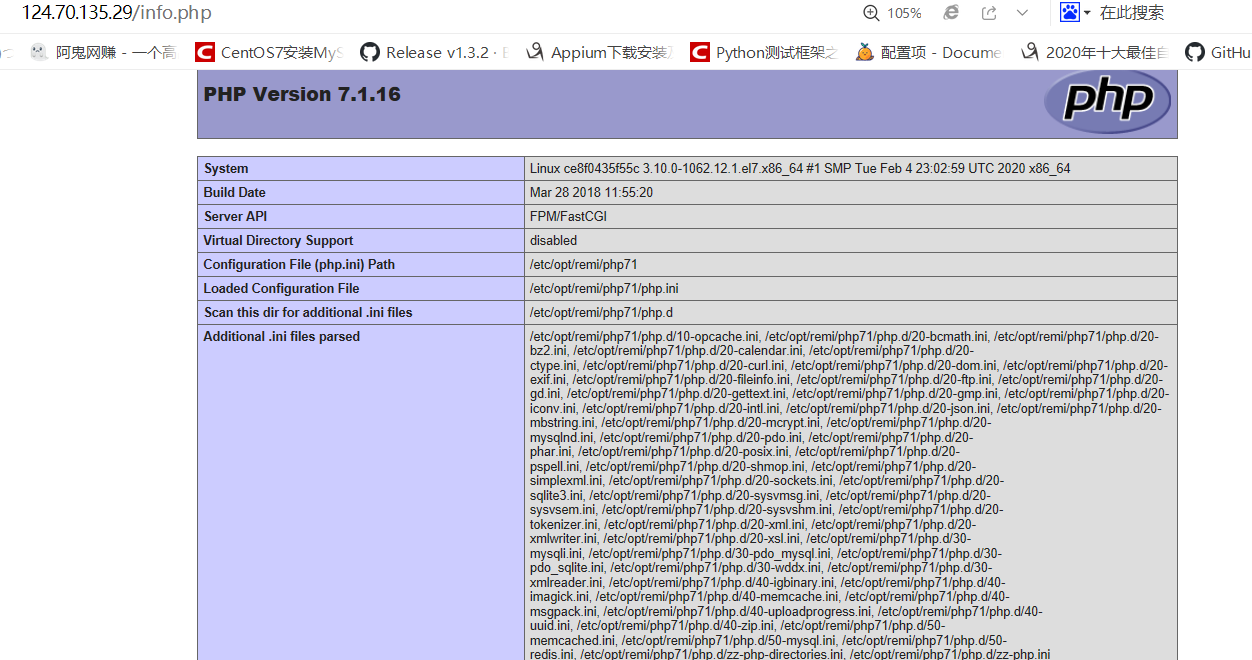The width and height of the screenshot is (1252, 660).
Task: Click the address bar URL 124.70.135.29/info.php
Action: click(x=117, y=13)
